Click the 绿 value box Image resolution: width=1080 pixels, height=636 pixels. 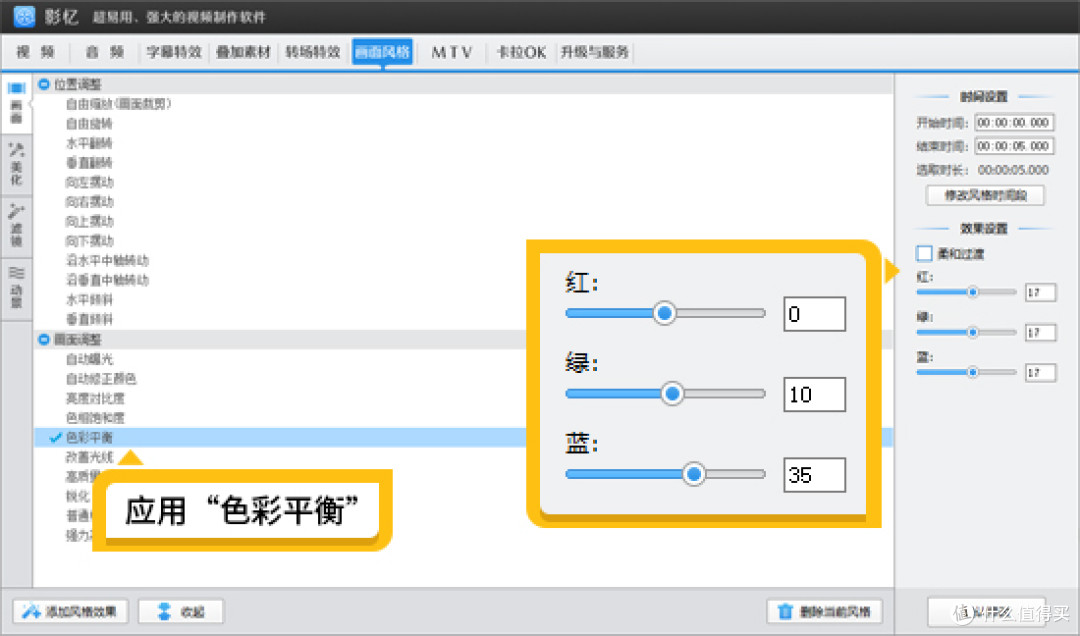[x=1040, y=332]
